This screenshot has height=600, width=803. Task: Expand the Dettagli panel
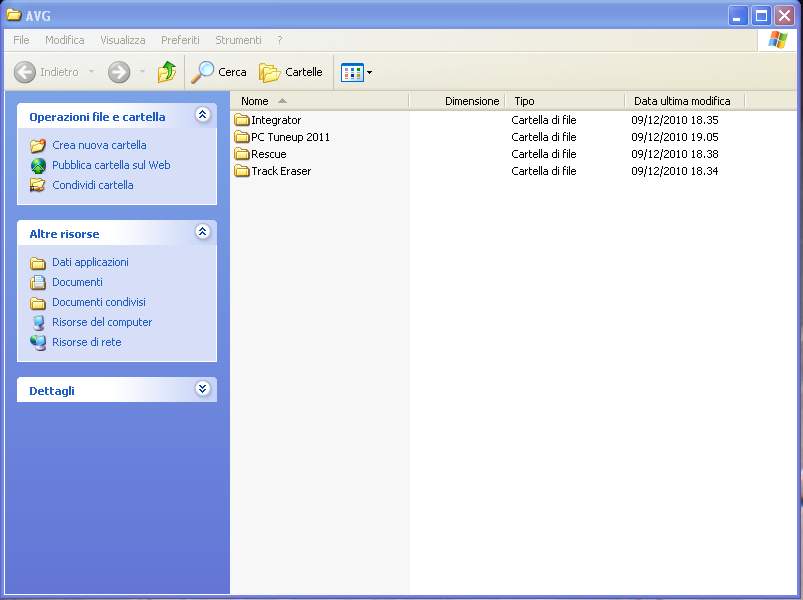pyautogui.click(x=203, y=389)
